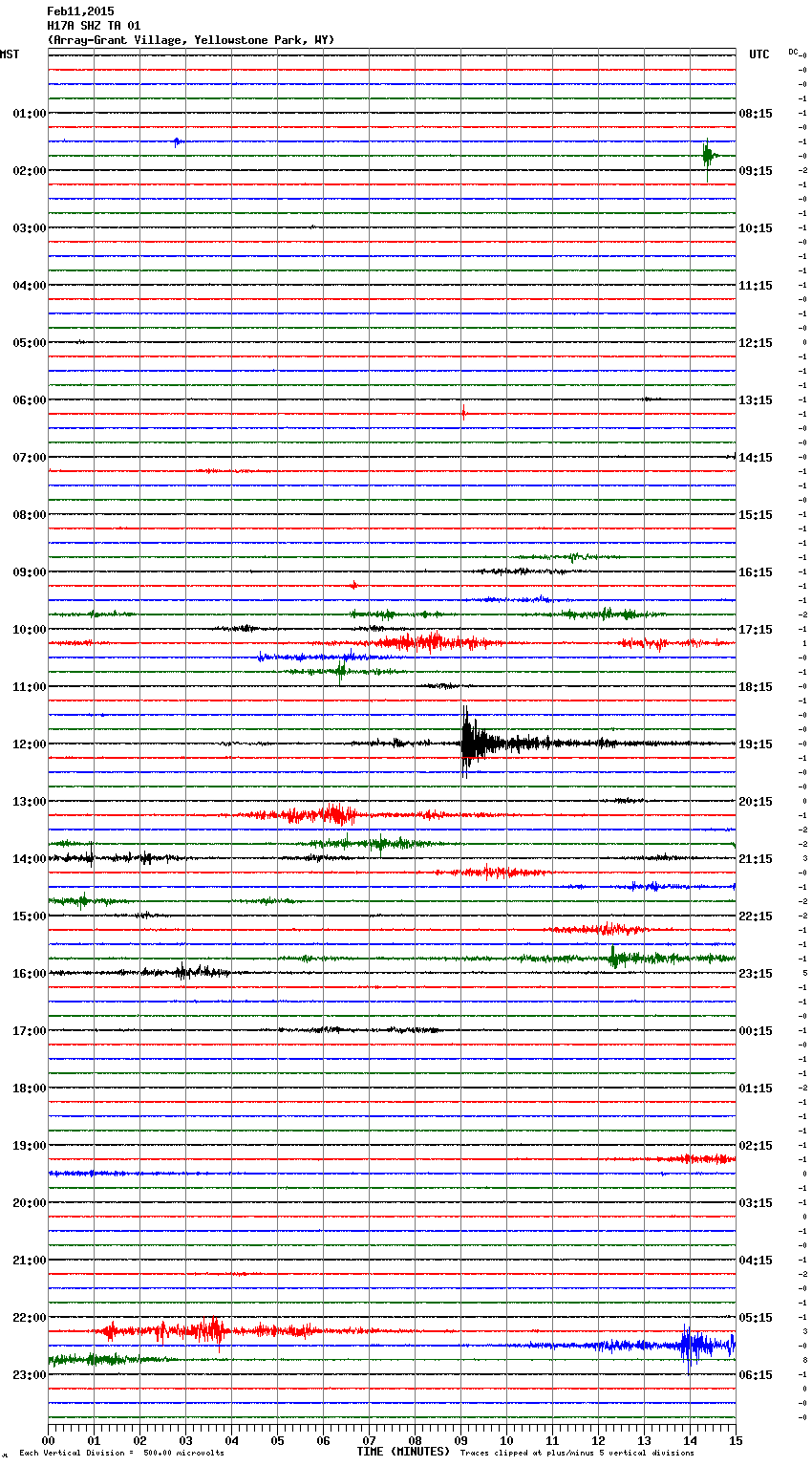The height and width of the screenshot is (1466, 812).
Task: Click the small red spike after 06:00 near minute 09
Action: 463,414
